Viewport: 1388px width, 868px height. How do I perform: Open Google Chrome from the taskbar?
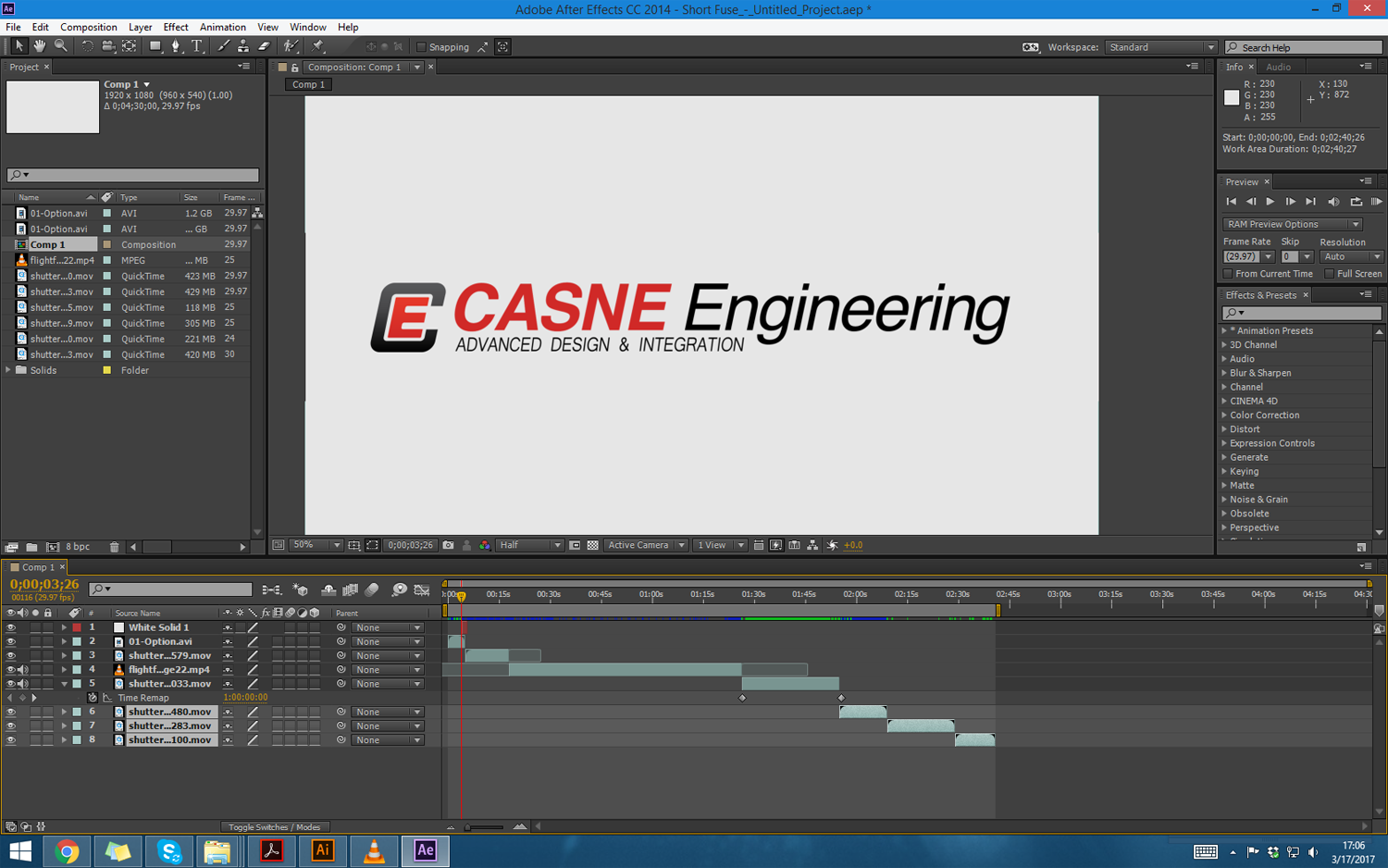[x=67, y=850]
